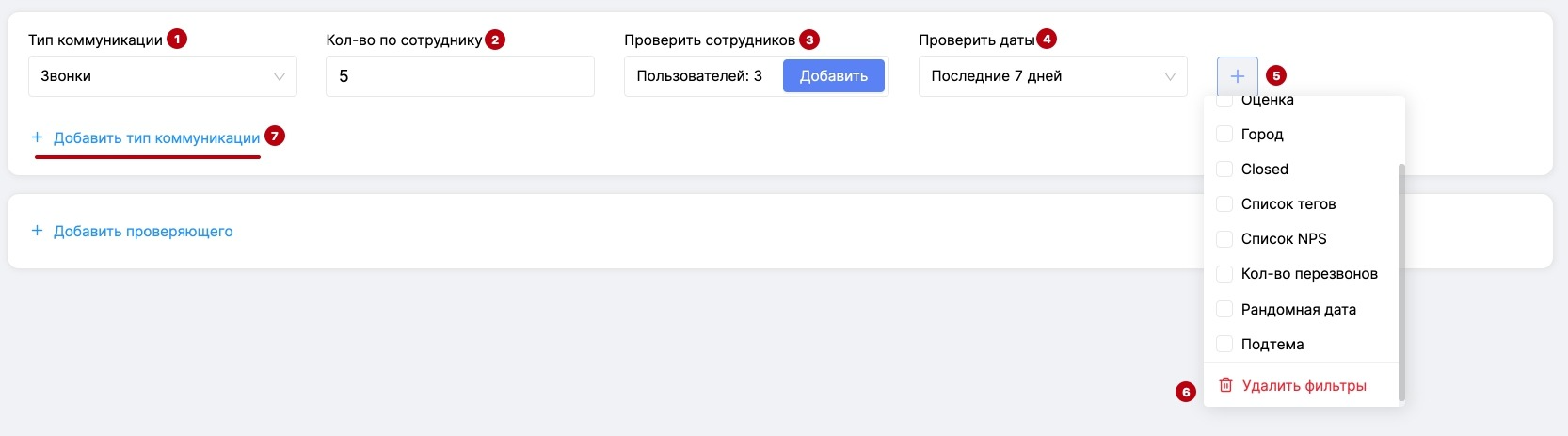This screenshot has width=1568, height=436.
Task: Click plus icon before Добавить тип коммуникации
Action: tap(38, 137)
